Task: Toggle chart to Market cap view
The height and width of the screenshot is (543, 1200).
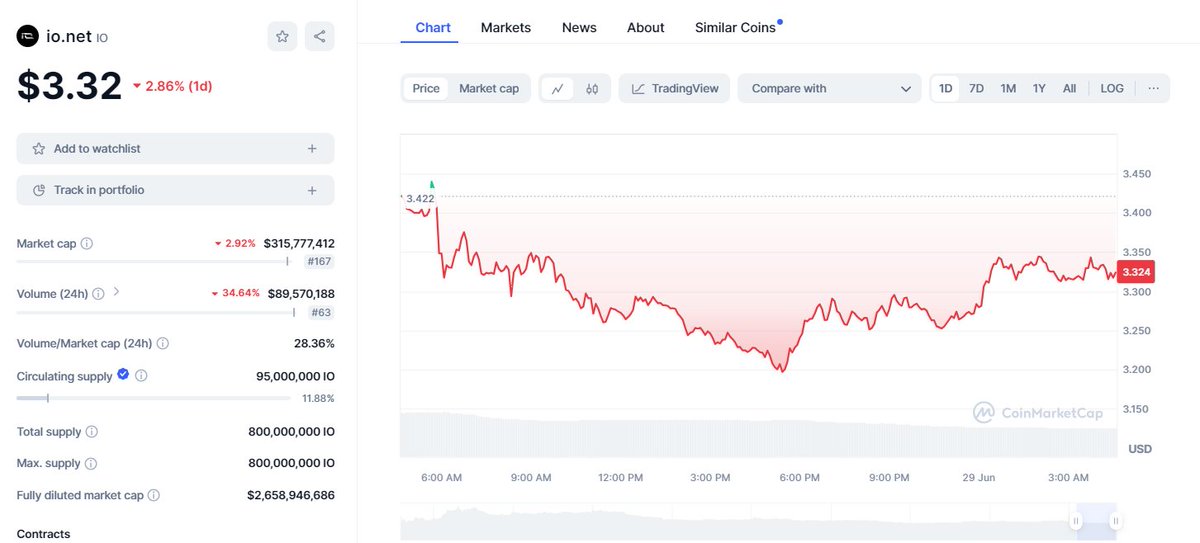Action: [x=489, y=88]
